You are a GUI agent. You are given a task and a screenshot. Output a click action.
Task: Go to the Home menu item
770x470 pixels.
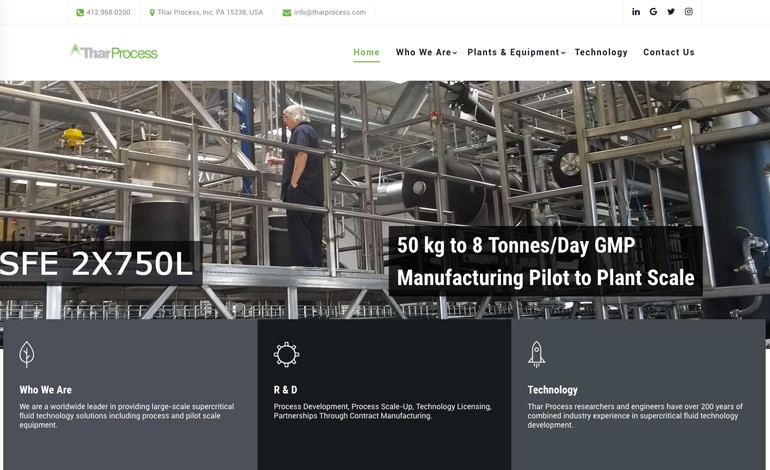[x=366, y=52]
